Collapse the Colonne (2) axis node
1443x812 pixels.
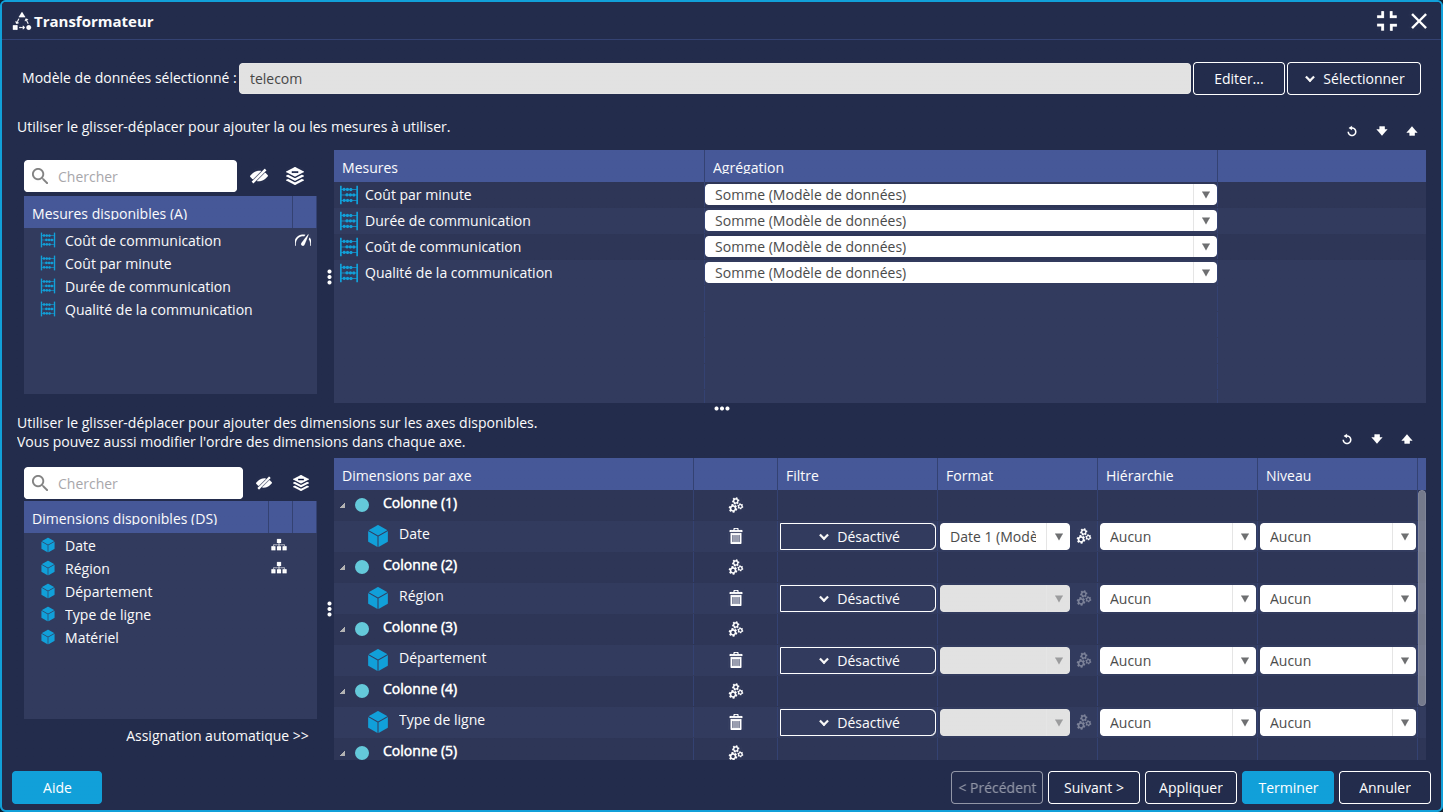pyautogui.click(x=344, y=566)
